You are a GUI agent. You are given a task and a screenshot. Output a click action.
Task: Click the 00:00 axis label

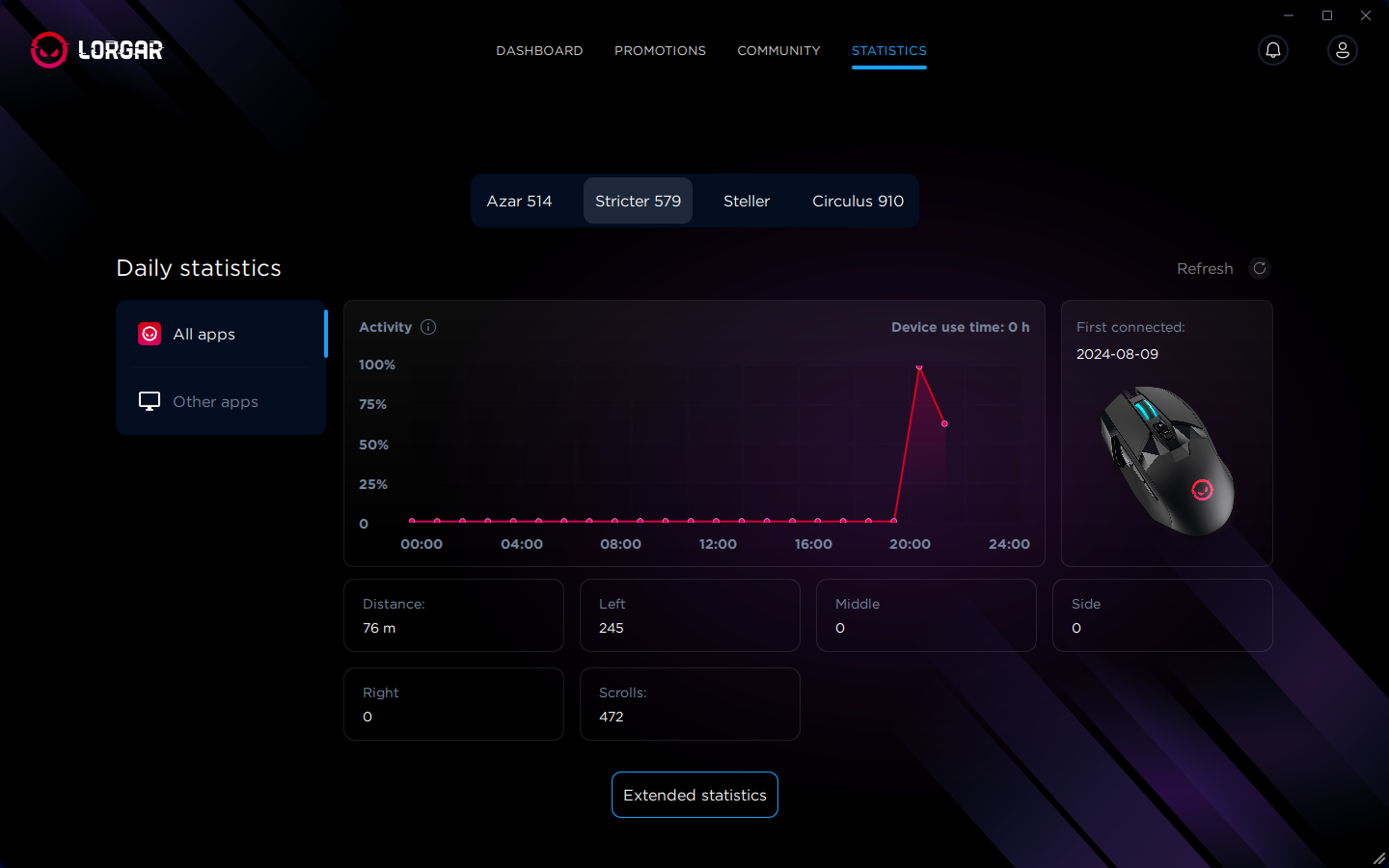422,544
